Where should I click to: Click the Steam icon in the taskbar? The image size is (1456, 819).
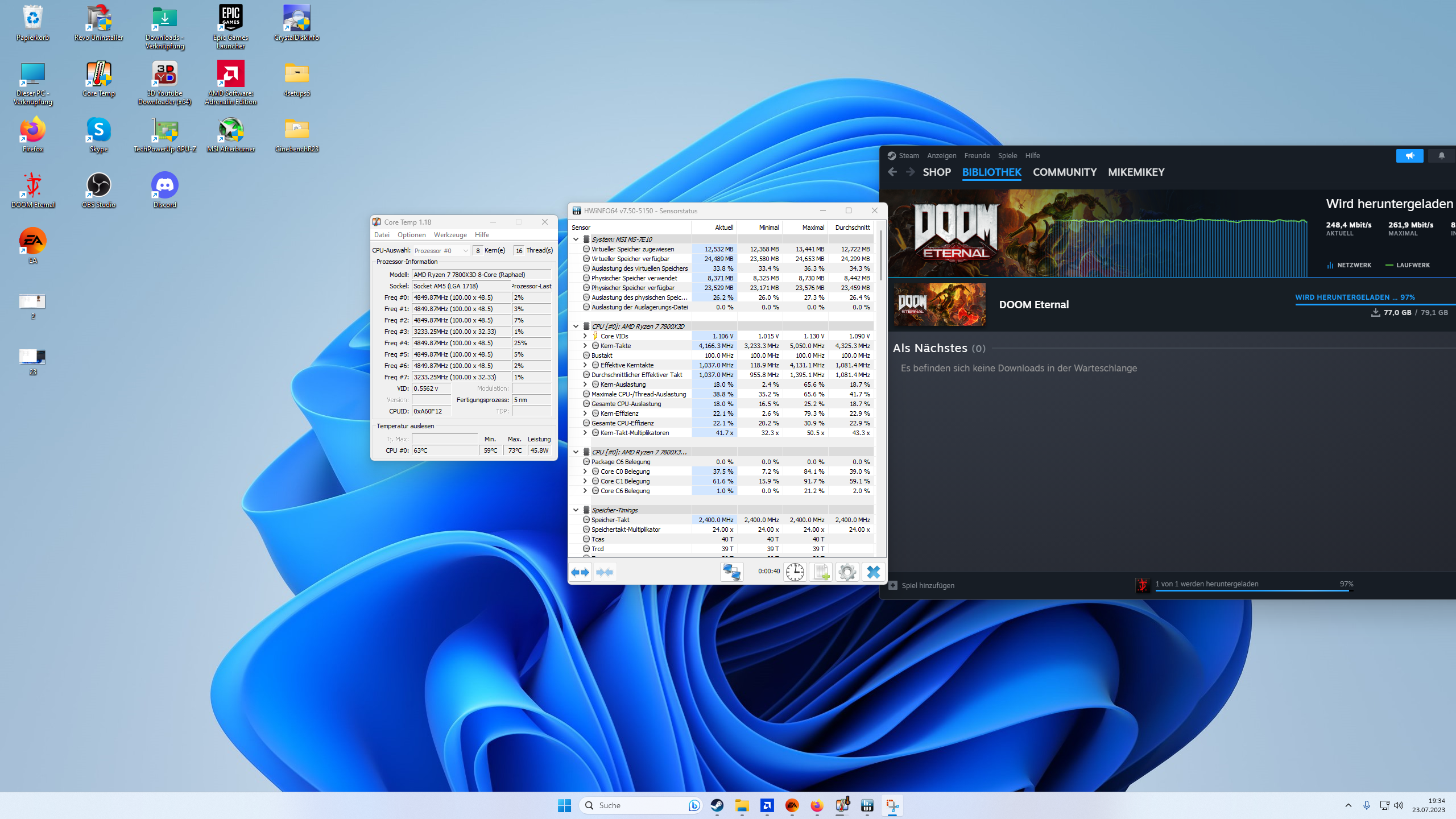[x=717, y=805]
